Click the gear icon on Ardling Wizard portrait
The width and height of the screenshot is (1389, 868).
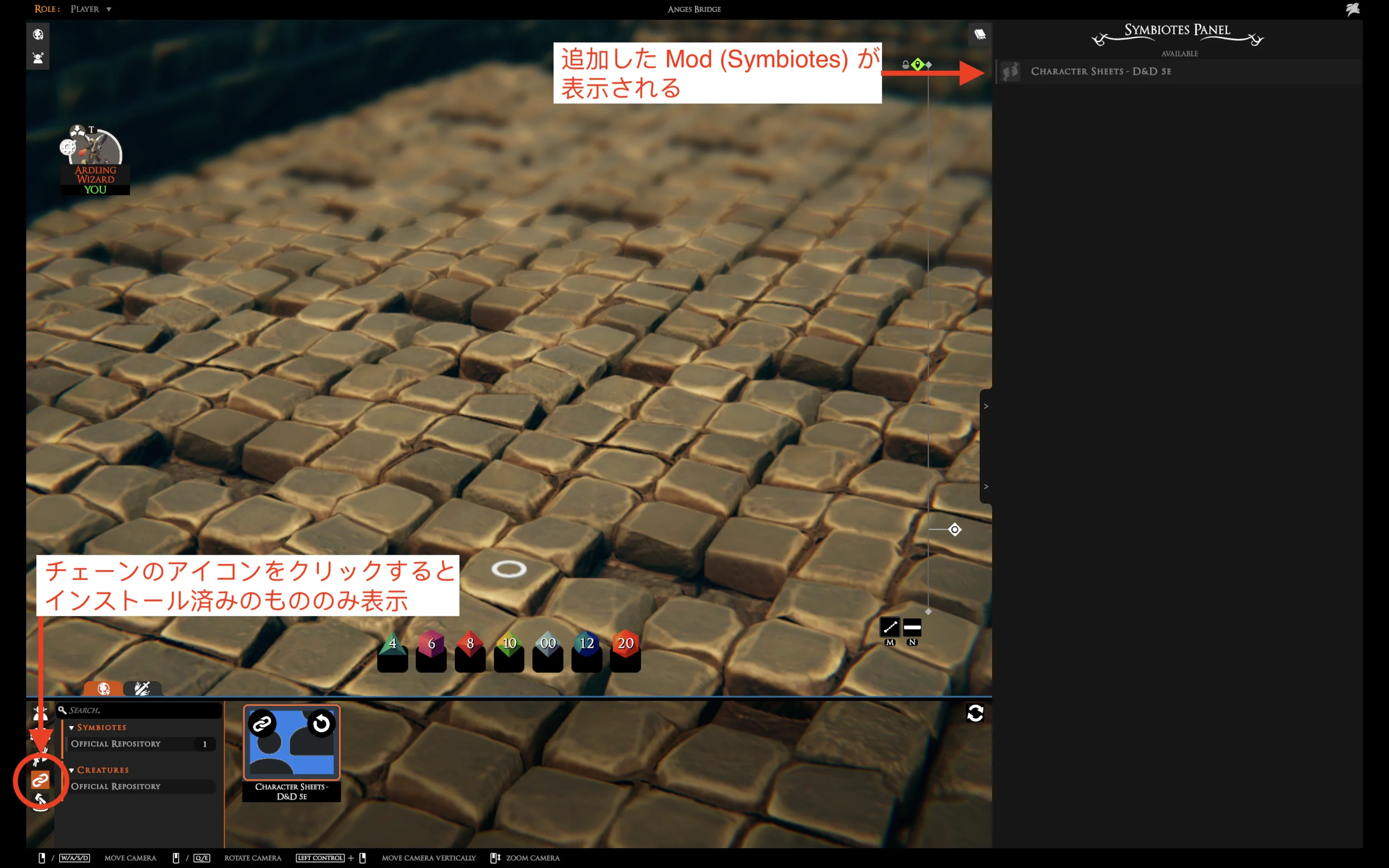(x=68, y=147)
